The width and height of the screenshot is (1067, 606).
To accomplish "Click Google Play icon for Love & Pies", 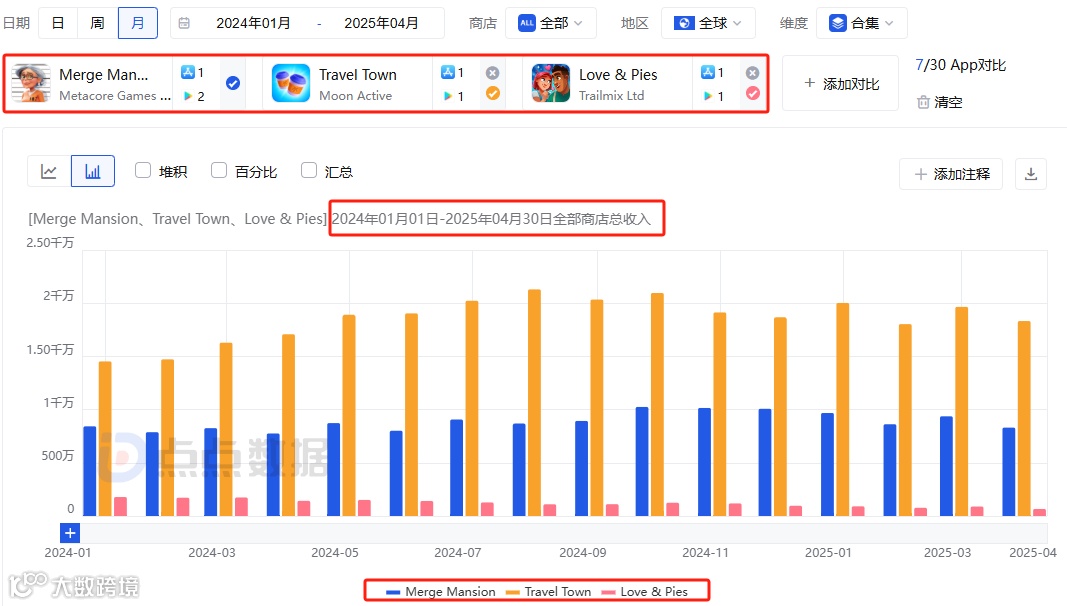I will pos(708,96).
